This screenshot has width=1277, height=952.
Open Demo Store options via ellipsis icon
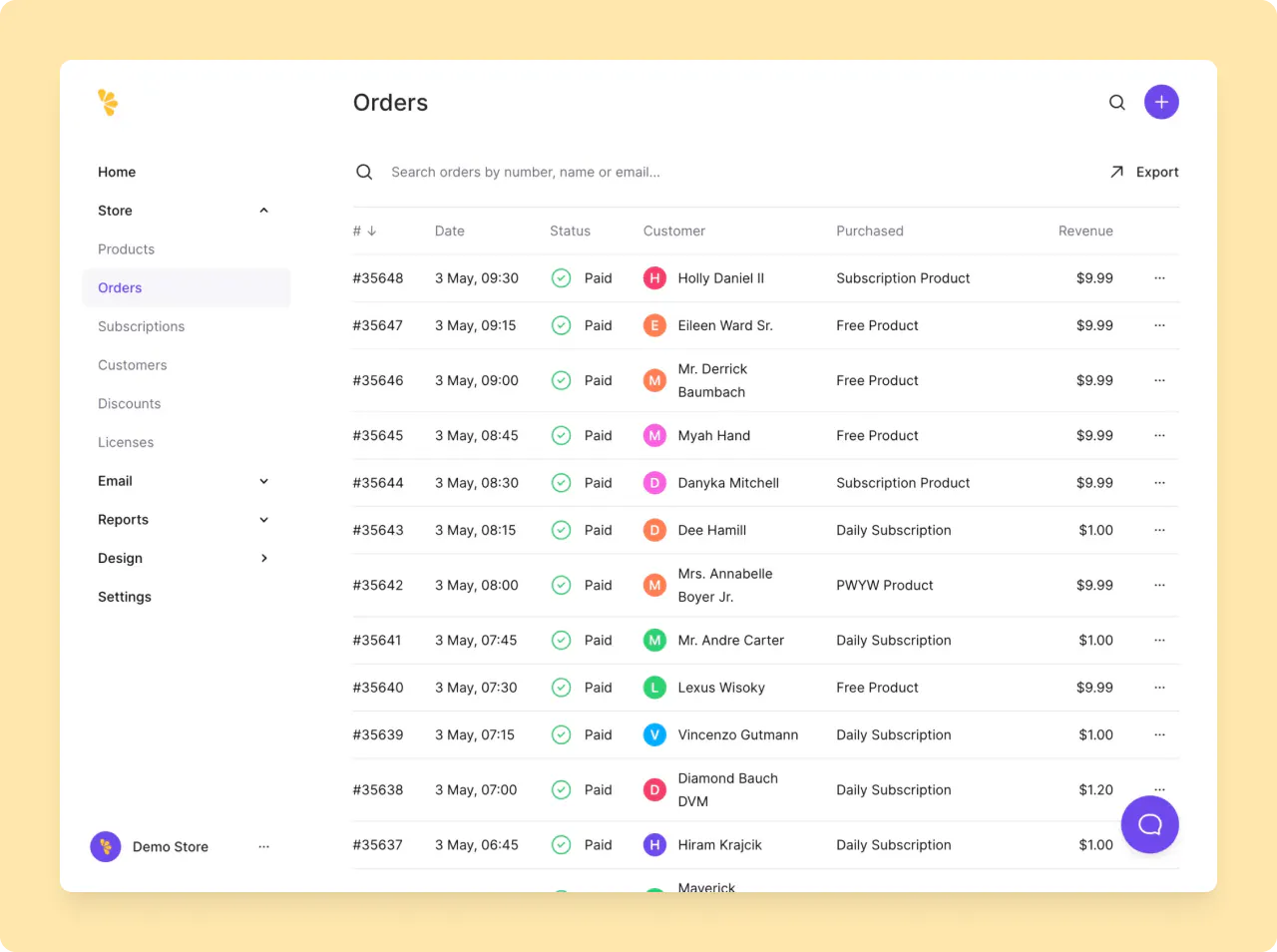coord(263,846)
